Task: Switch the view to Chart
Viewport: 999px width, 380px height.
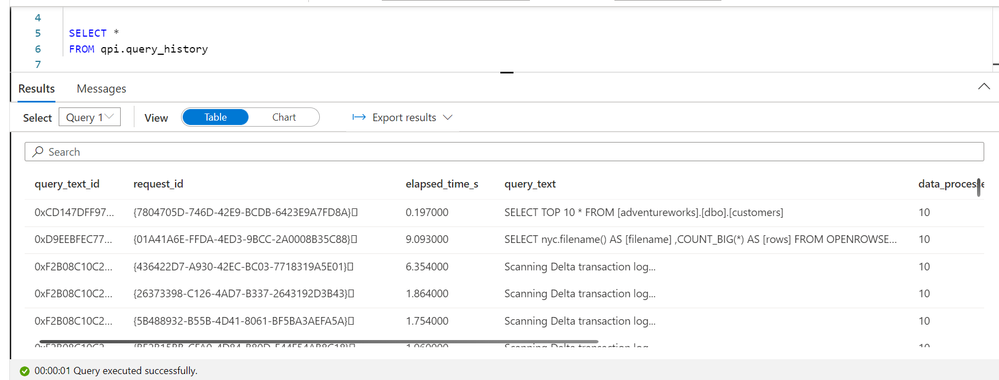Action: click(x=284, y=117)
